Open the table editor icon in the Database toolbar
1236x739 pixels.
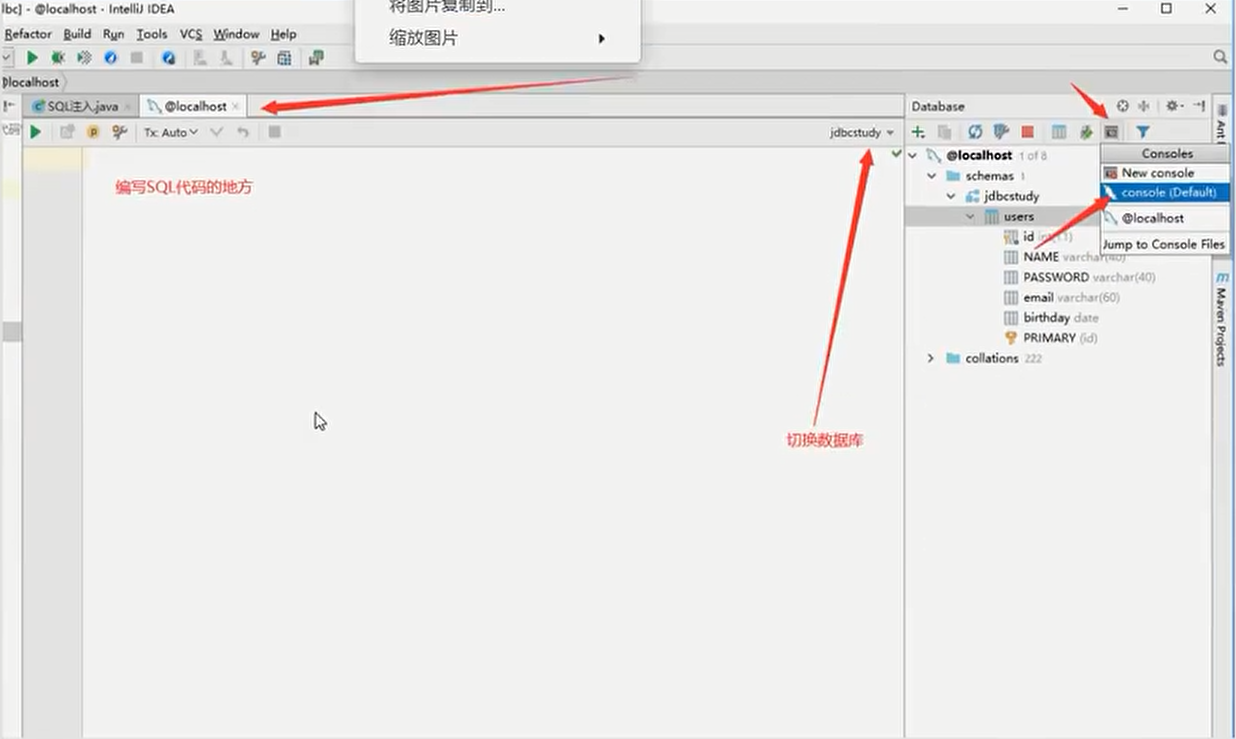(1059, 132)
